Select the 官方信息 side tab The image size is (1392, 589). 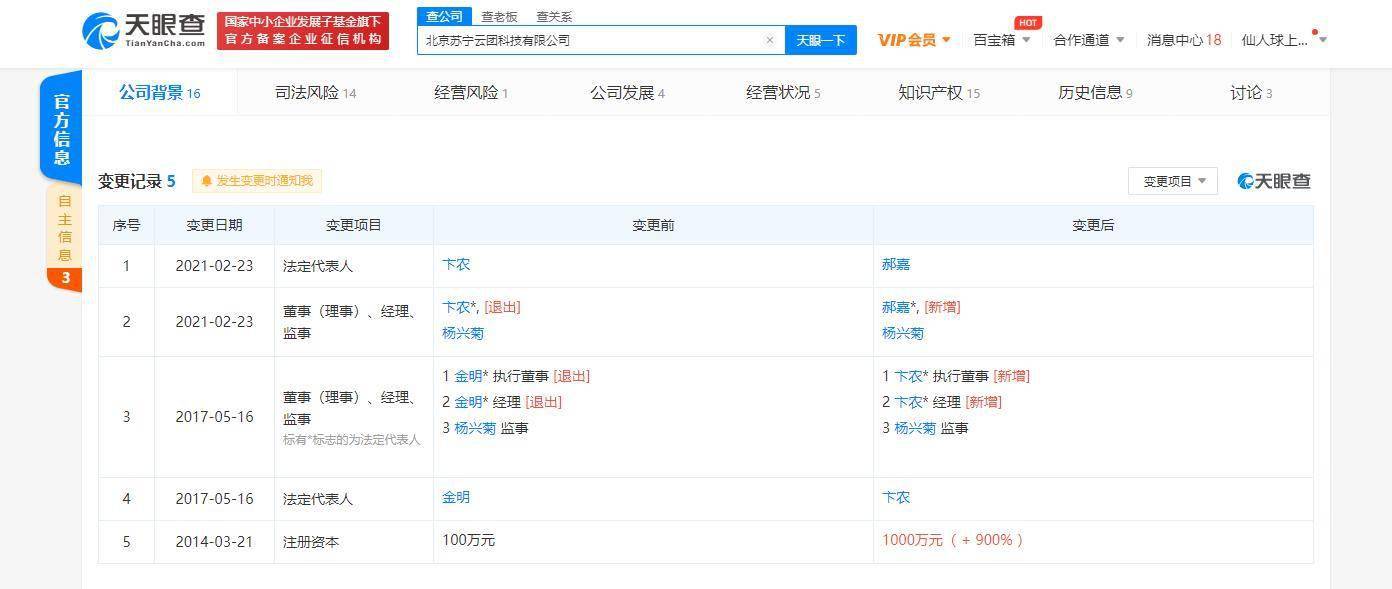[x=61, y=128]
